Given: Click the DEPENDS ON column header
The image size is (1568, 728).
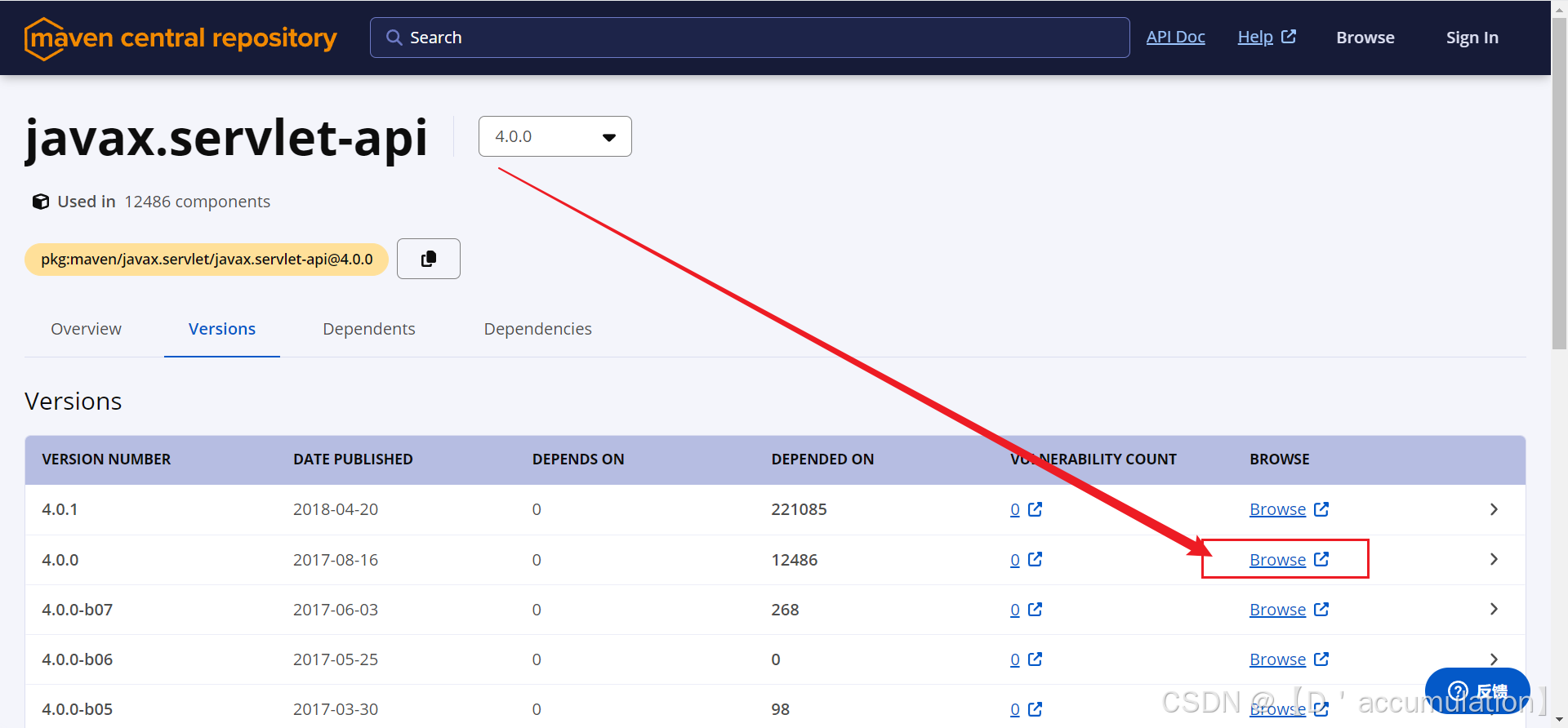Looking at the screenshot, I should 578,459.
